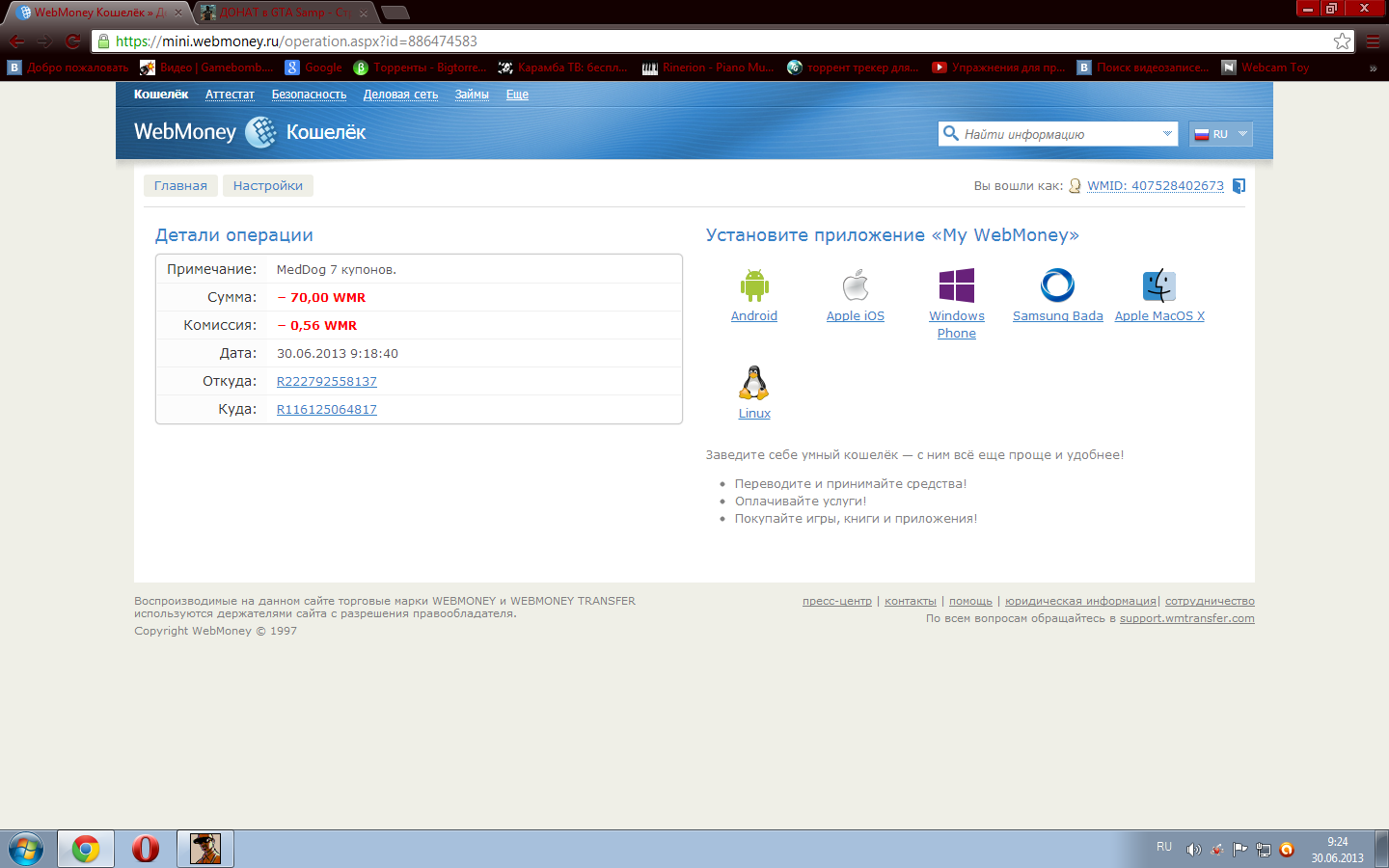Expand the search field dropdown arrow

1167,134
